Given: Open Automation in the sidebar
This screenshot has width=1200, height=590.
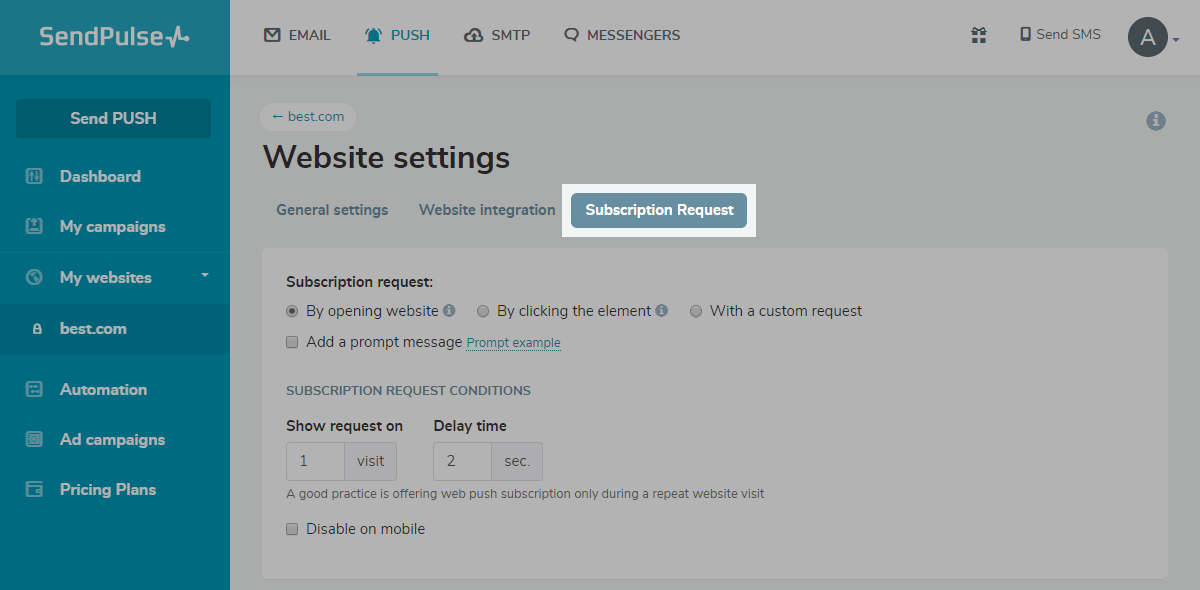Looking at the screenshot, I should point(103,389).
